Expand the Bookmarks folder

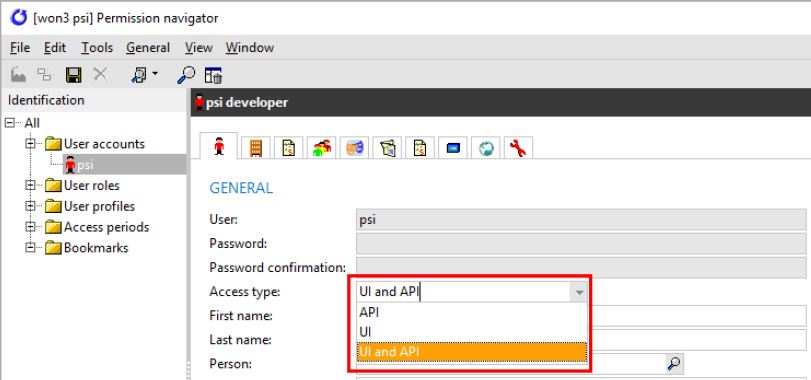(x=31, y=247)
